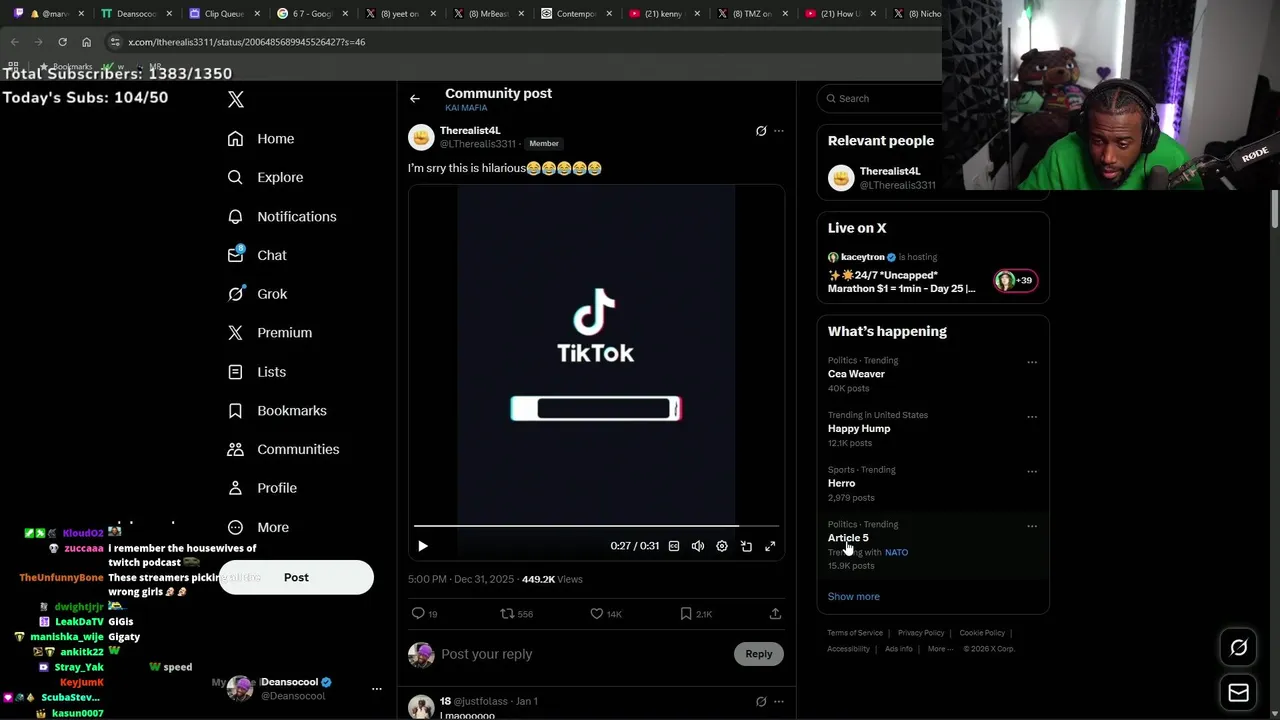Click the Reply button
The height and width of the screenshot is (720, 1280).
(x=759, y=654)
